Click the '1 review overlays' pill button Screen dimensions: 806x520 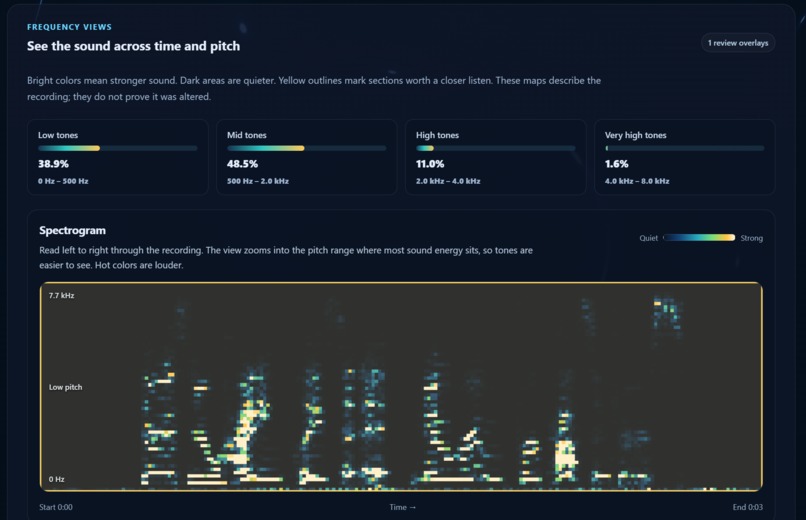(738, 43)
